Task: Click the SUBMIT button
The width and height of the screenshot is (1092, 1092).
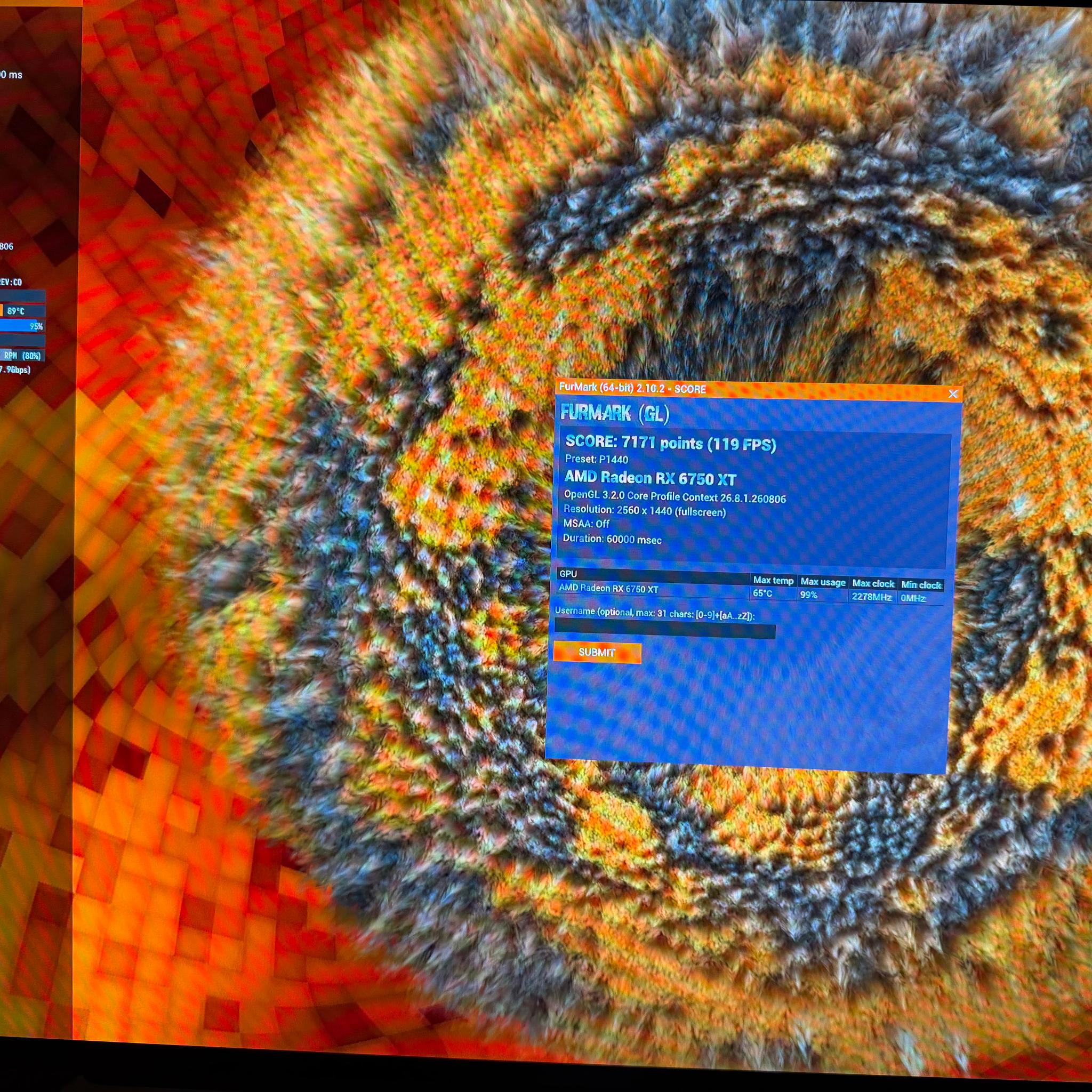Action: point(597,652)
